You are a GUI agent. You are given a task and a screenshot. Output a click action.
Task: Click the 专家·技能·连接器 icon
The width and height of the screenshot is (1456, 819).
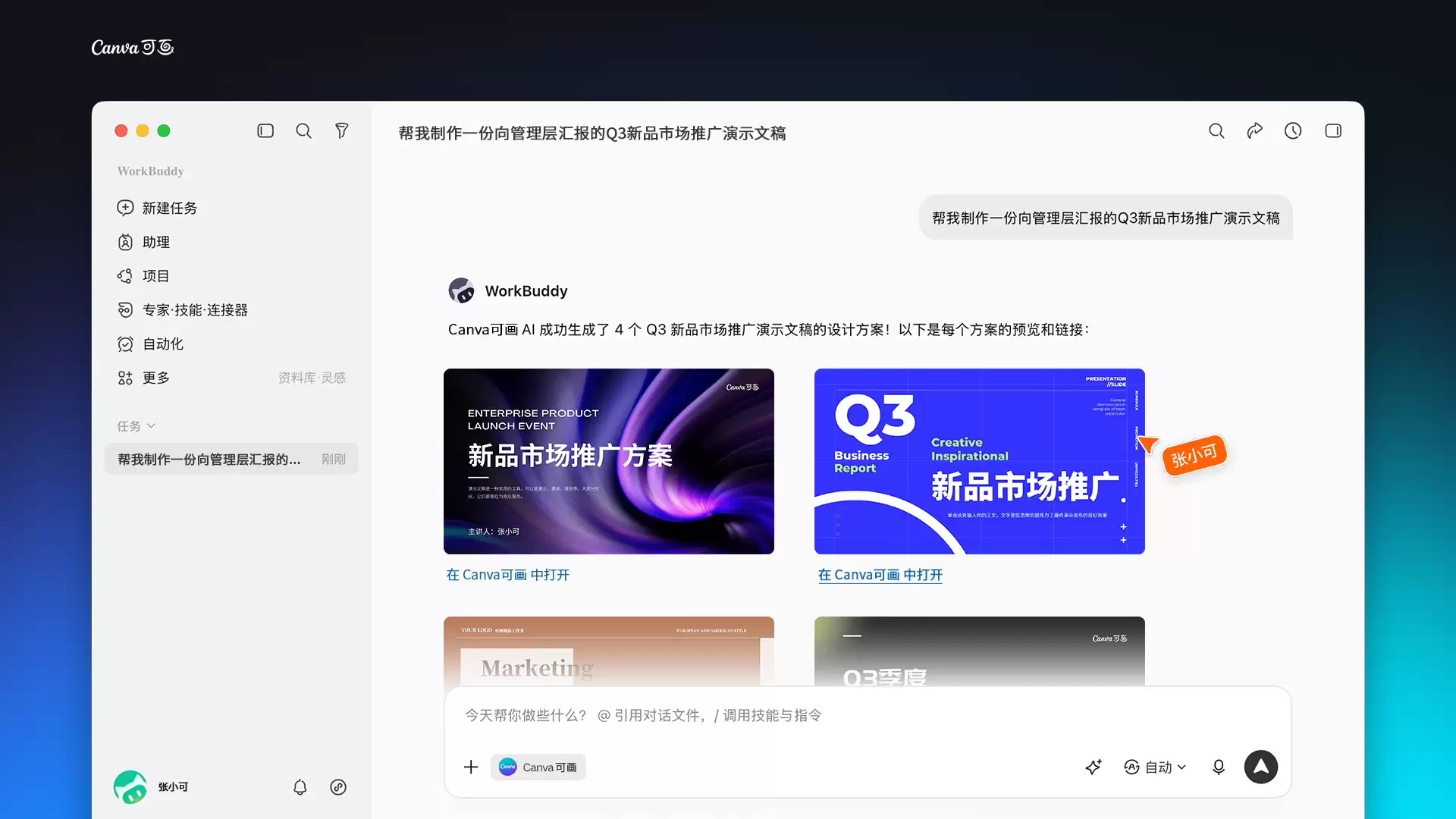coord(125,310)
